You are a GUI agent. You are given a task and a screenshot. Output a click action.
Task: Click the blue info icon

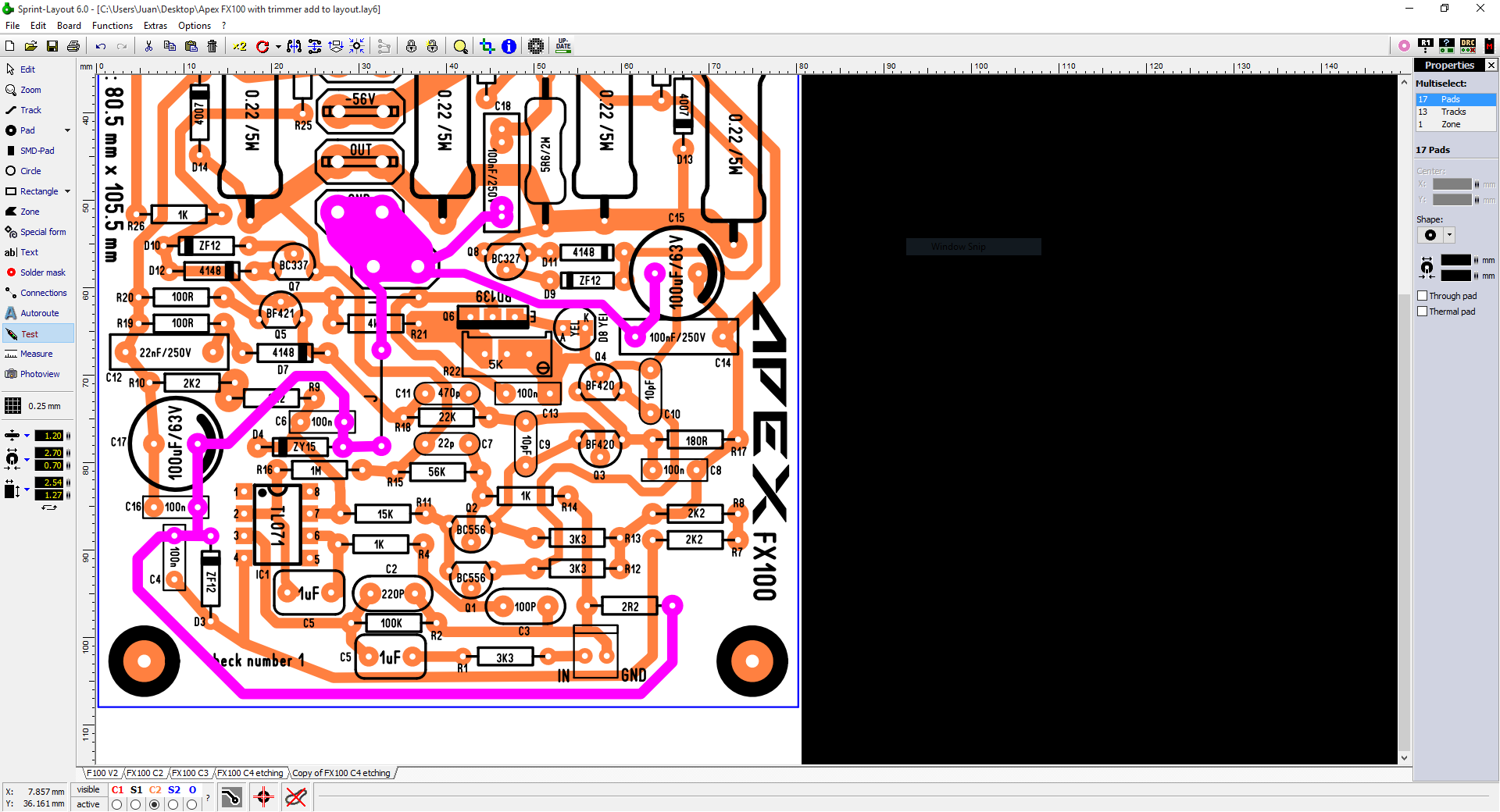tap(509, 47)
